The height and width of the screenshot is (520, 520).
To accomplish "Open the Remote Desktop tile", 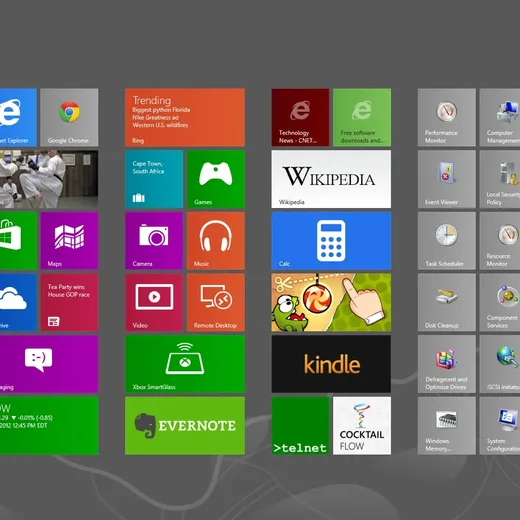I will pos(216,302).
